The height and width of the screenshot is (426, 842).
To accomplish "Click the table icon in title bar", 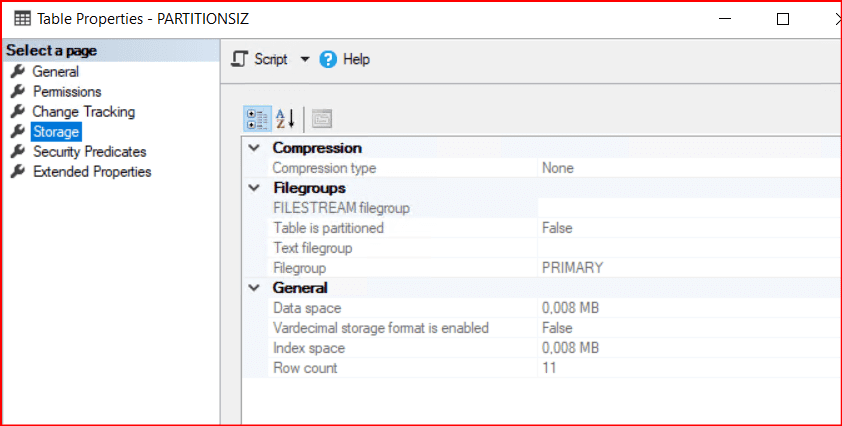I will [x=22, y=19].
